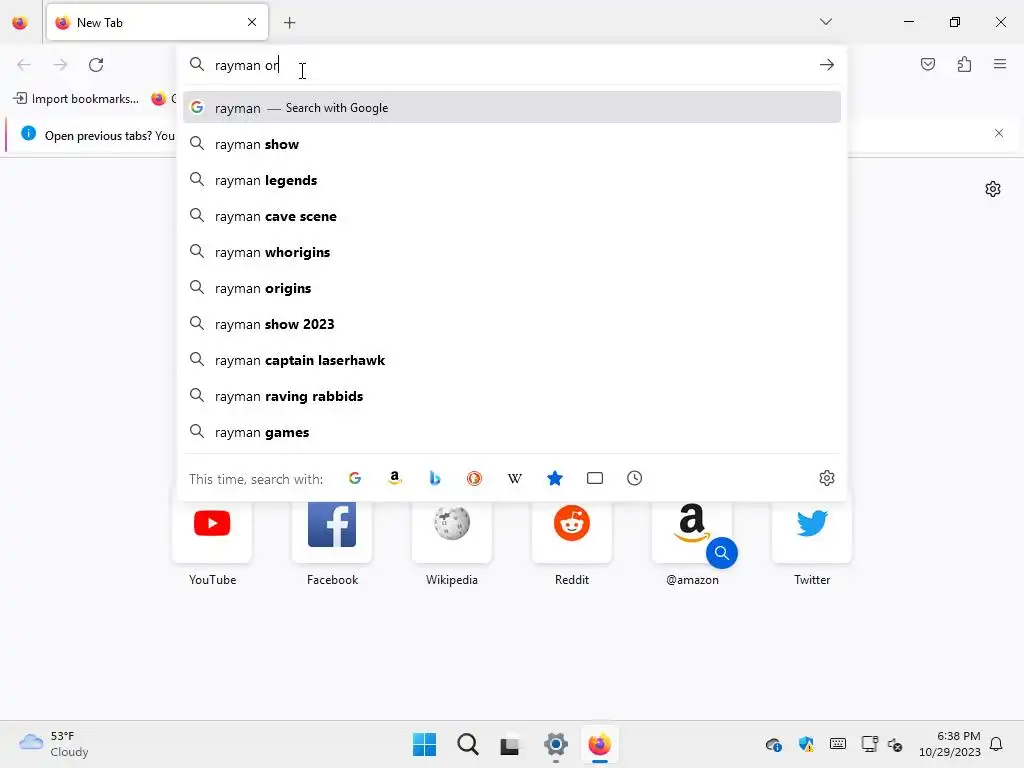Open weather widget showing 53°F Cloudy
This screenshot has width=1024, height=768.
[55, 744]
